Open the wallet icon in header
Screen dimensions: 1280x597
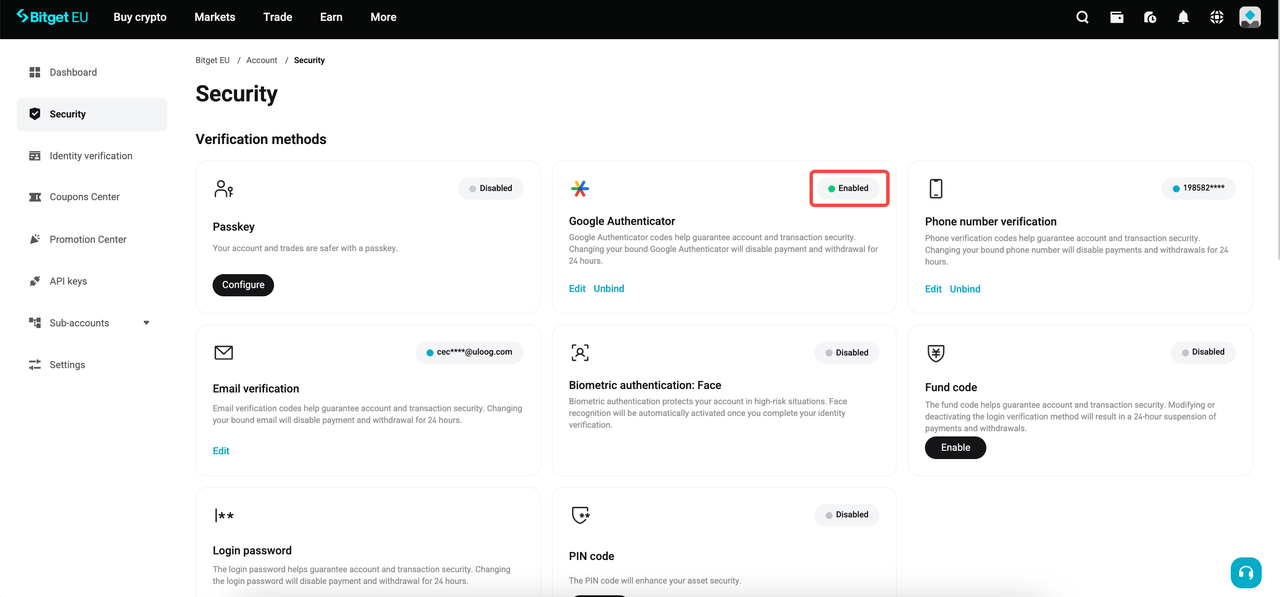coord(1116,17)
